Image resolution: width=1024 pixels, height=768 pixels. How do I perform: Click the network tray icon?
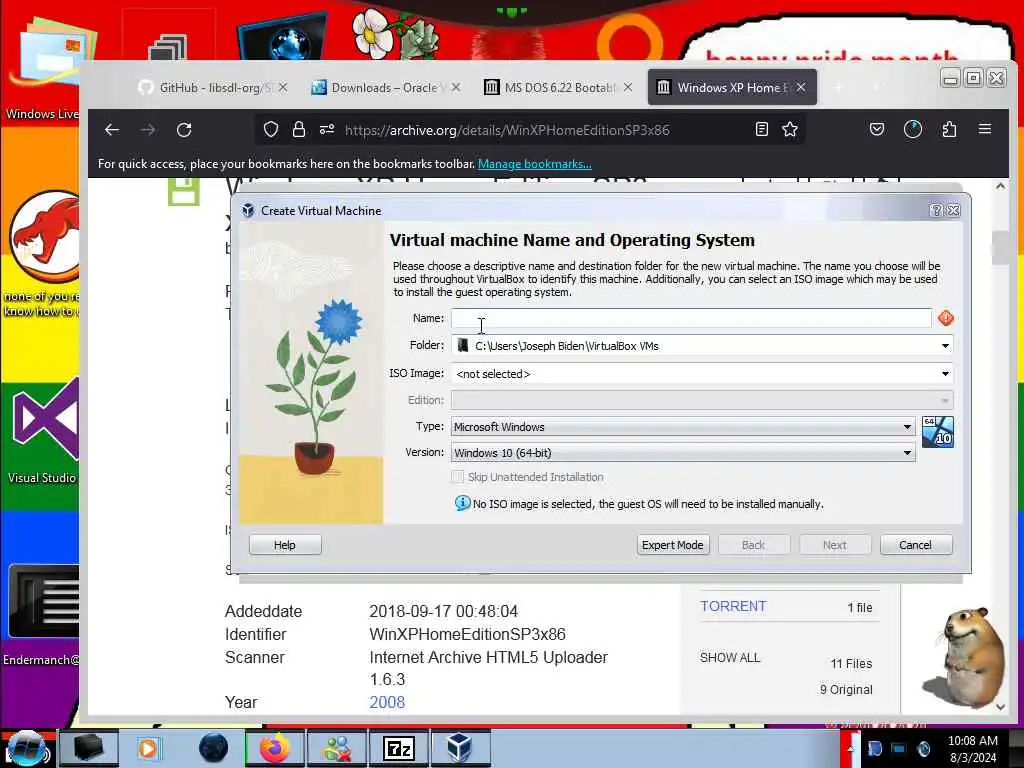click(899, 748)
